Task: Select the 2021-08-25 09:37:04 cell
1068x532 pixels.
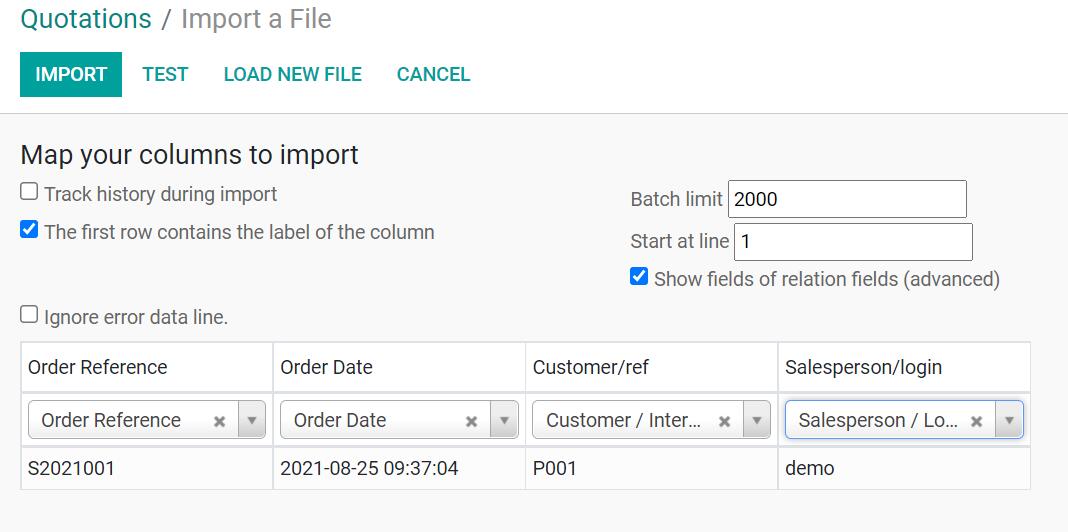Action: (399, 469)
